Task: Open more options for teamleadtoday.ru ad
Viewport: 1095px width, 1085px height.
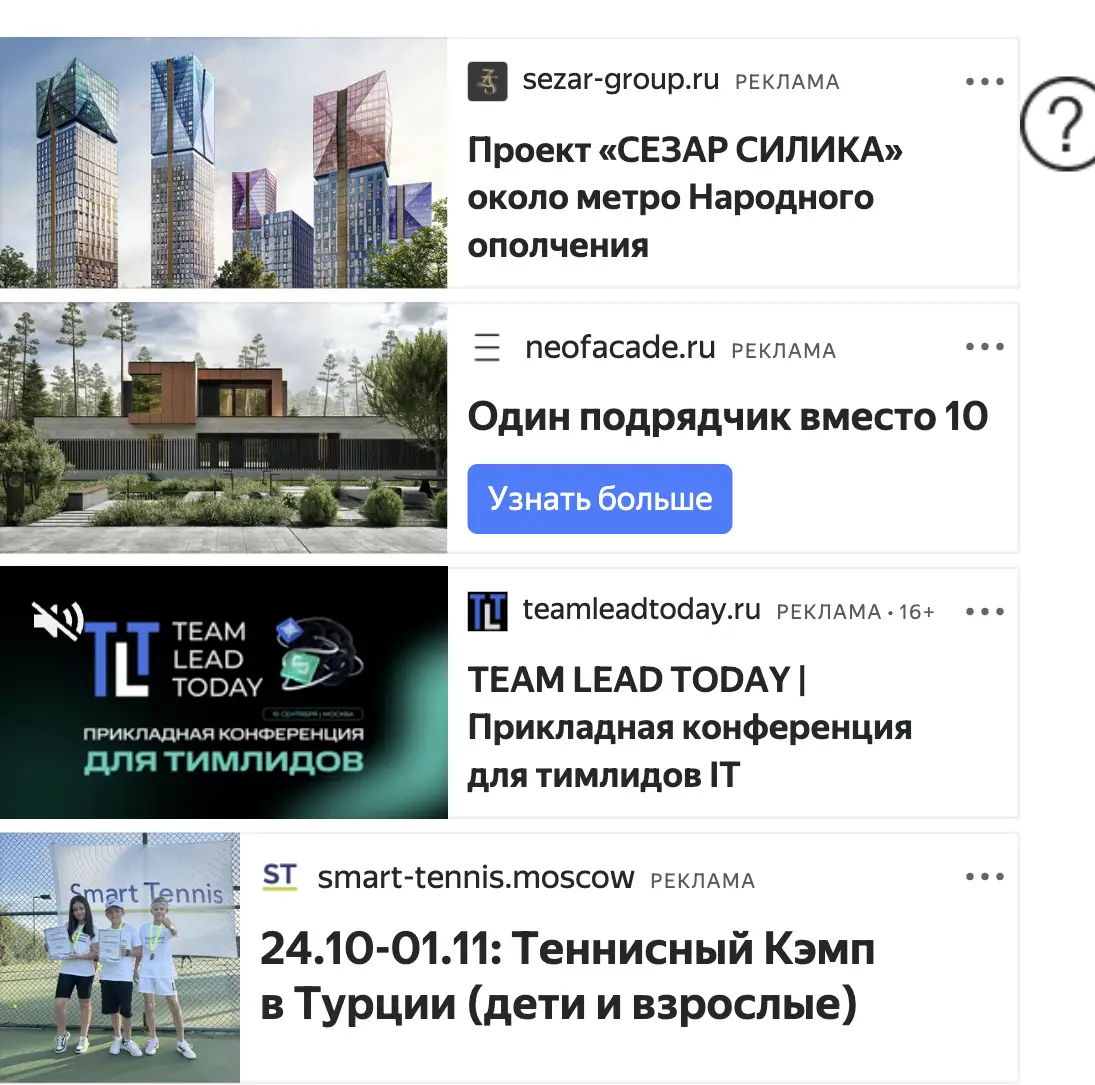Action: pyautogui.click(x=985, y=612)
